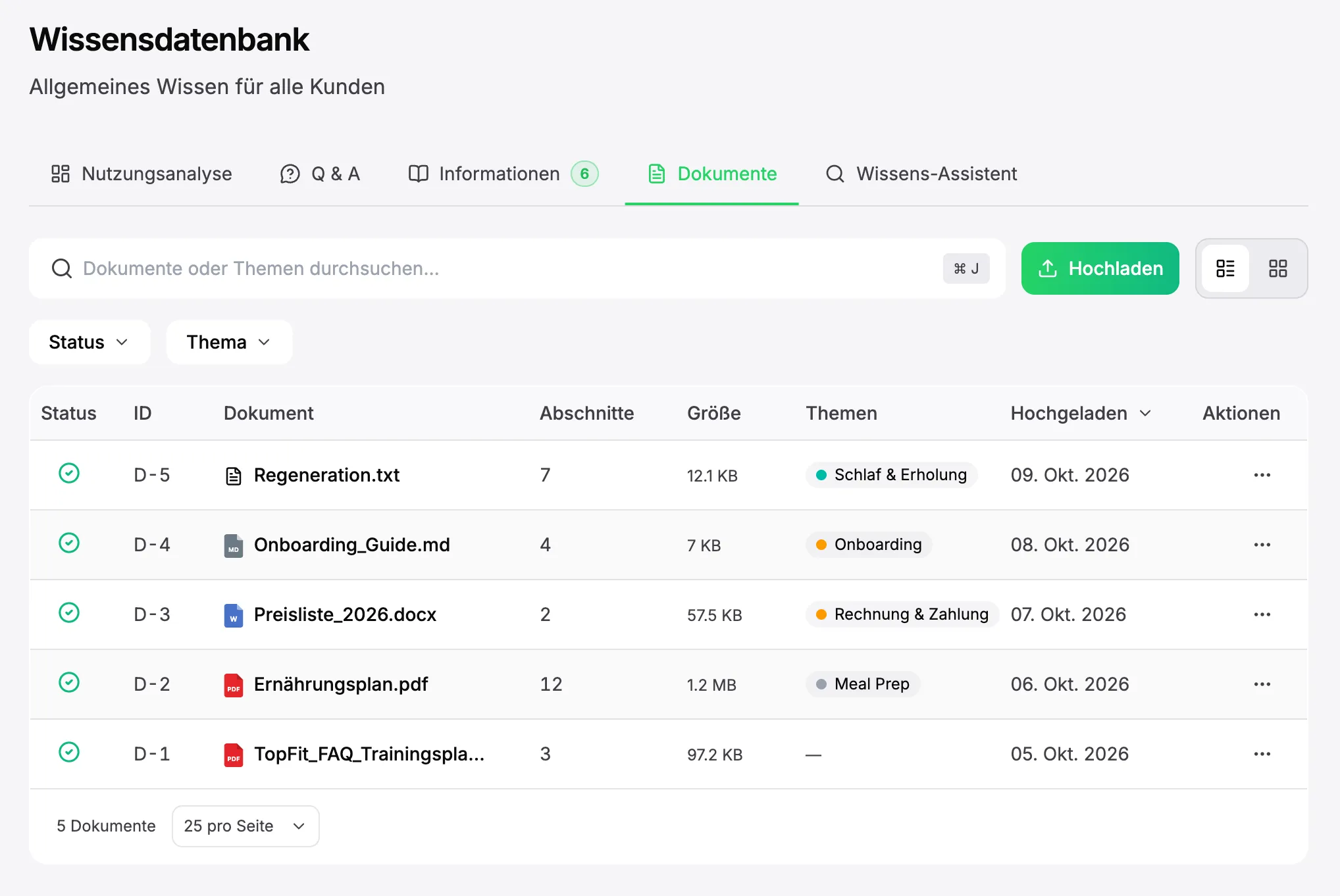Screen dimensions: 1340x896
Task: Click status check icon for D-2
Action: [x=69, y=682]
